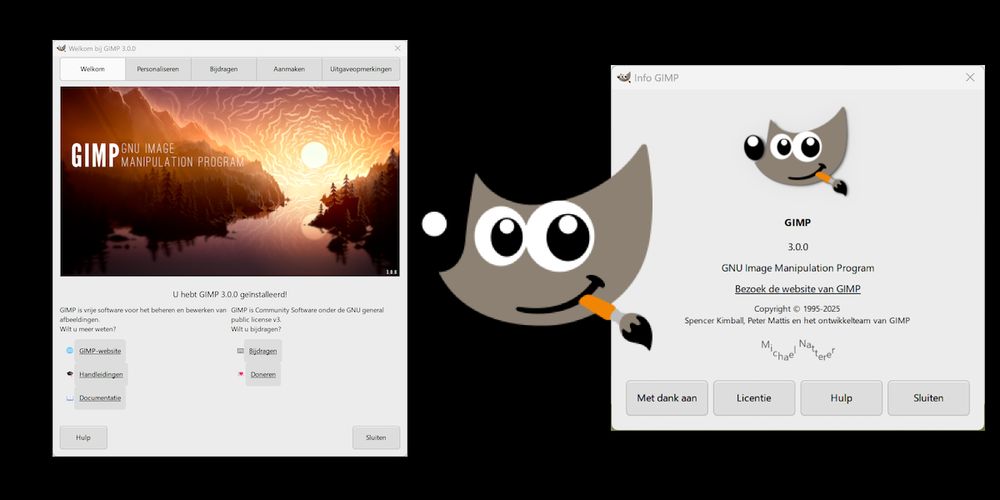1000x500 pixels.
Task: Close the Info GIMP dialog
Action: tap(970, 77)
